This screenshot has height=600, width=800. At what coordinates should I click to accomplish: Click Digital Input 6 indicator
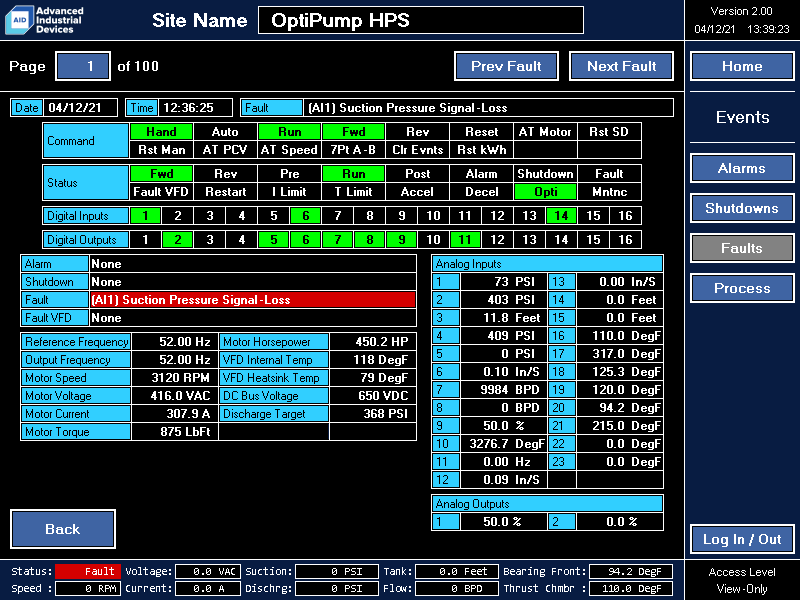click(x=306, y=216)
